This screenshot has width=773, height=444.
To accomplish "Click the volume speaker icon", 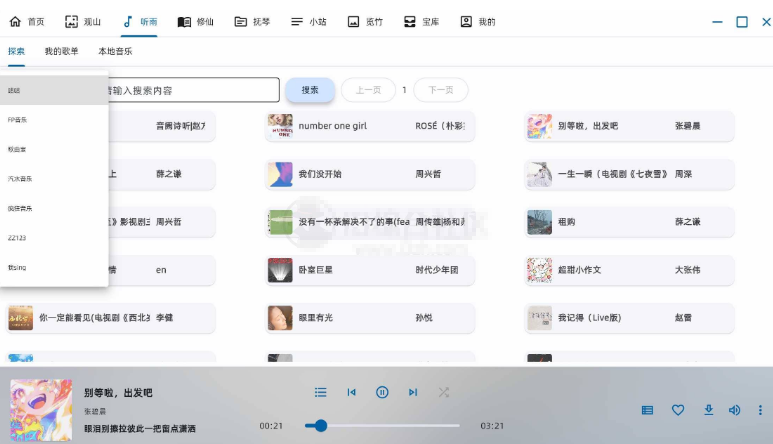I will click(735, 410).
